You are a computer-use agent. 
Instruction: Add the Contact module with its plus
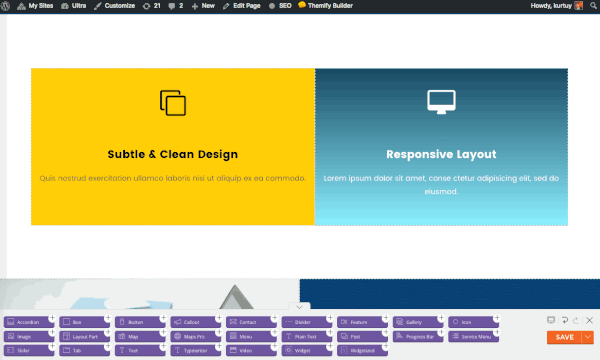click(x=274, y=318)
